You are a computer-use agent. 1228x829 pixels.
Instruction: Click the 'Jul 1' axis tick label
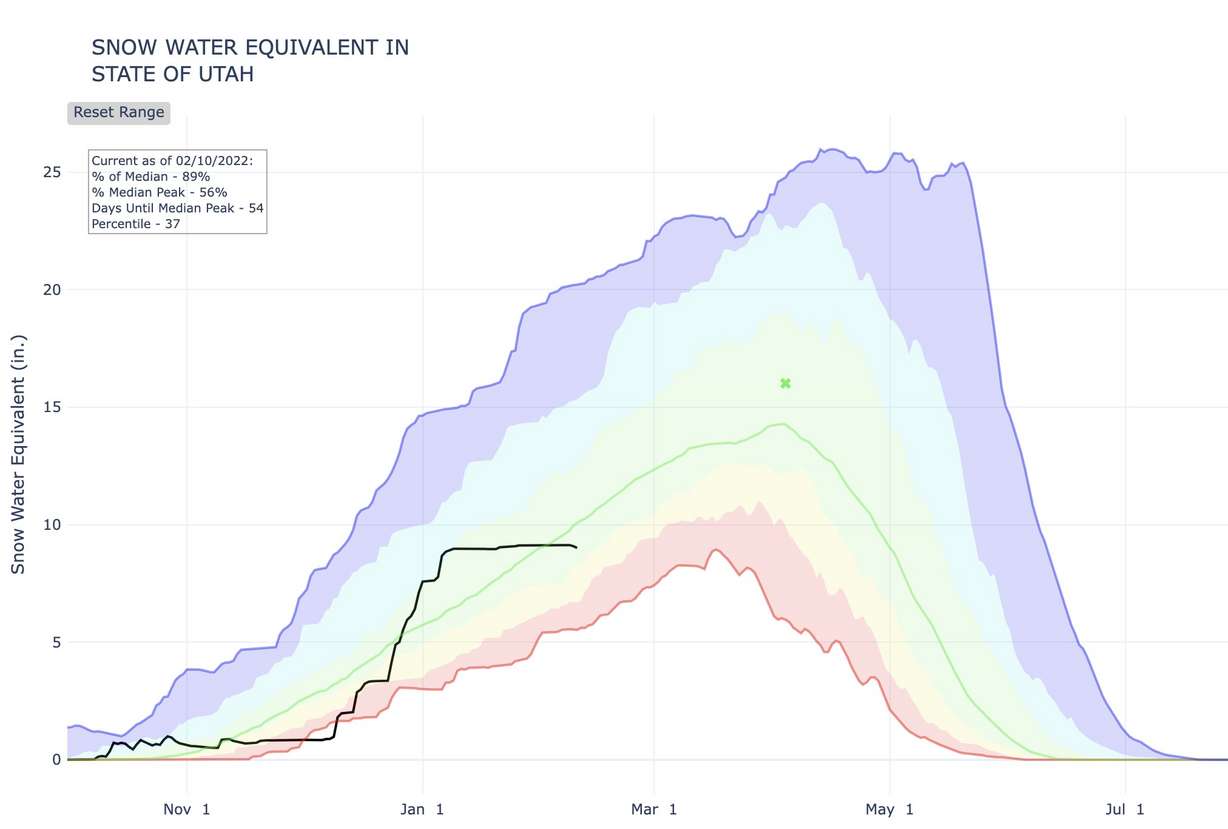[x=1122, y=810]
